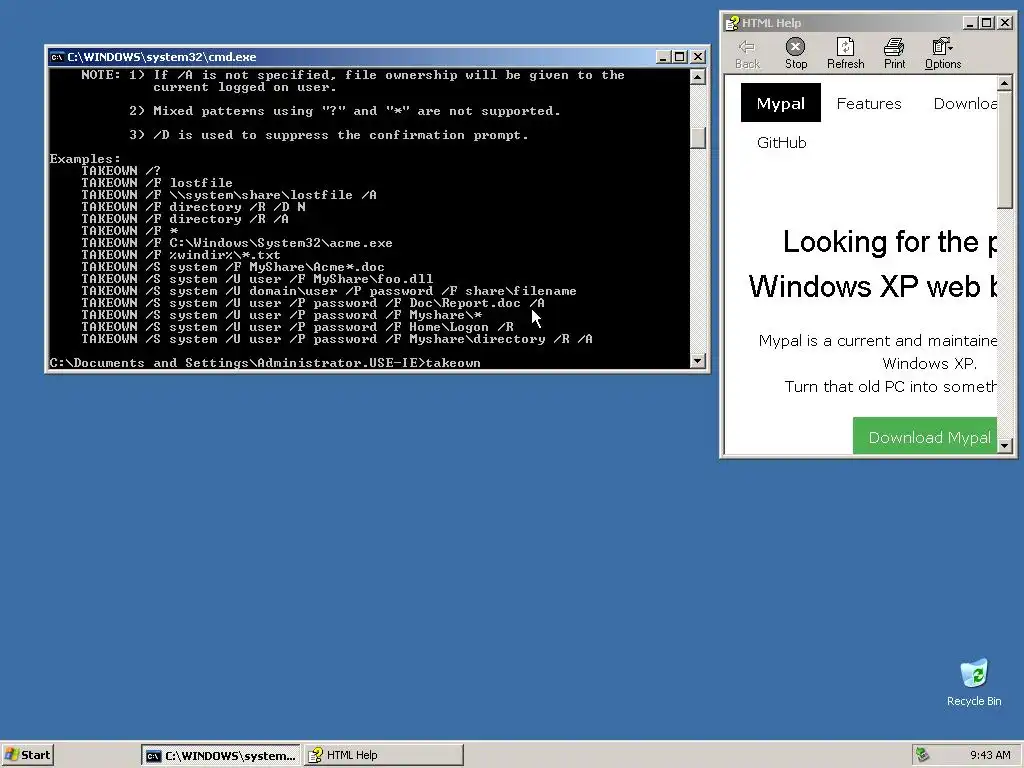Click the 'TAKEOWN /F lostfile' line
Screen dimensions: 1024x768
tap(157, 183)
